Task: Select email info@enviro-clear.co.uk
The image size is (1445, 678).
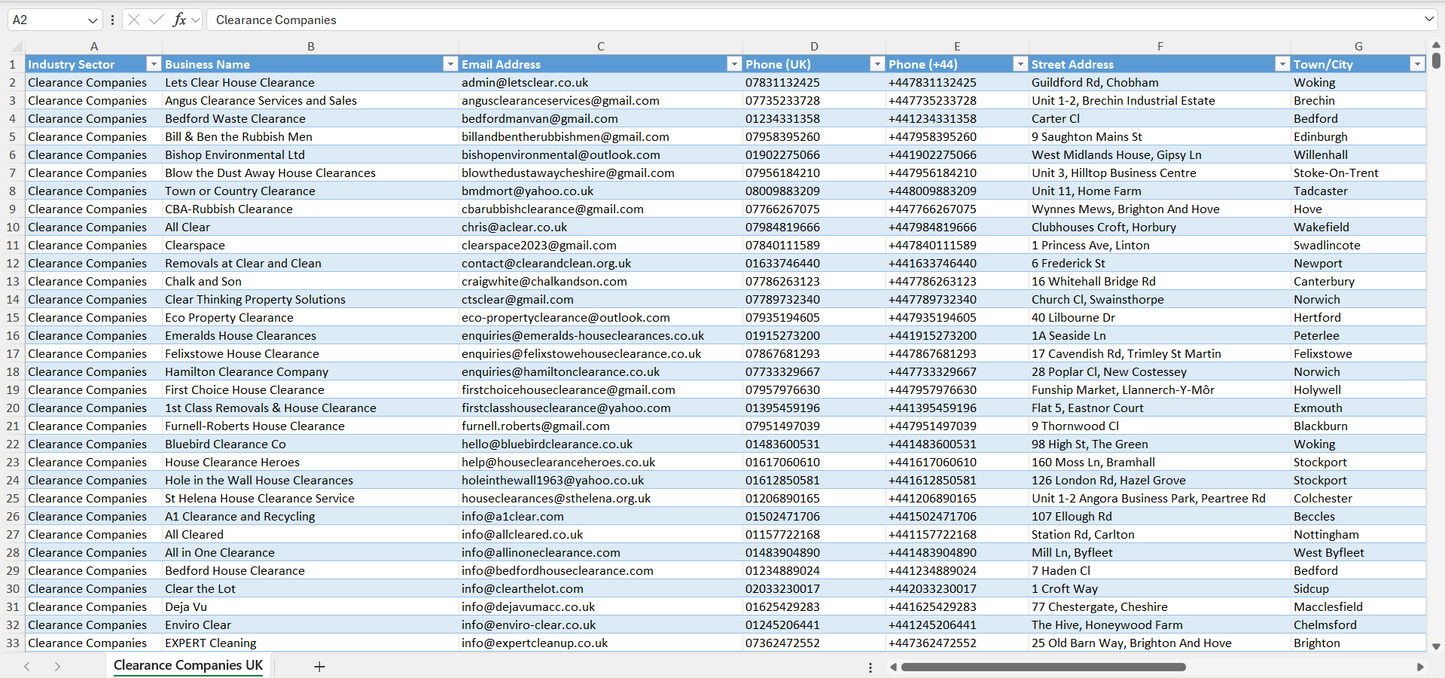Action: tap(601, 625)
